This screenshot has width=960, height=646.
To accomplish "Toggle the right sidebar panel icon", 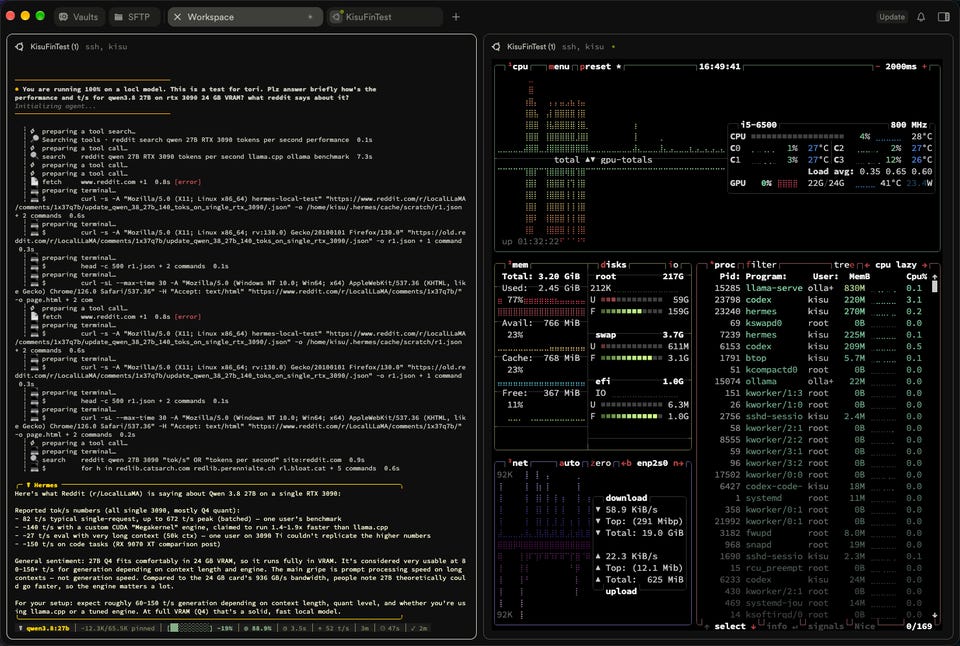I will coord(943,17).
